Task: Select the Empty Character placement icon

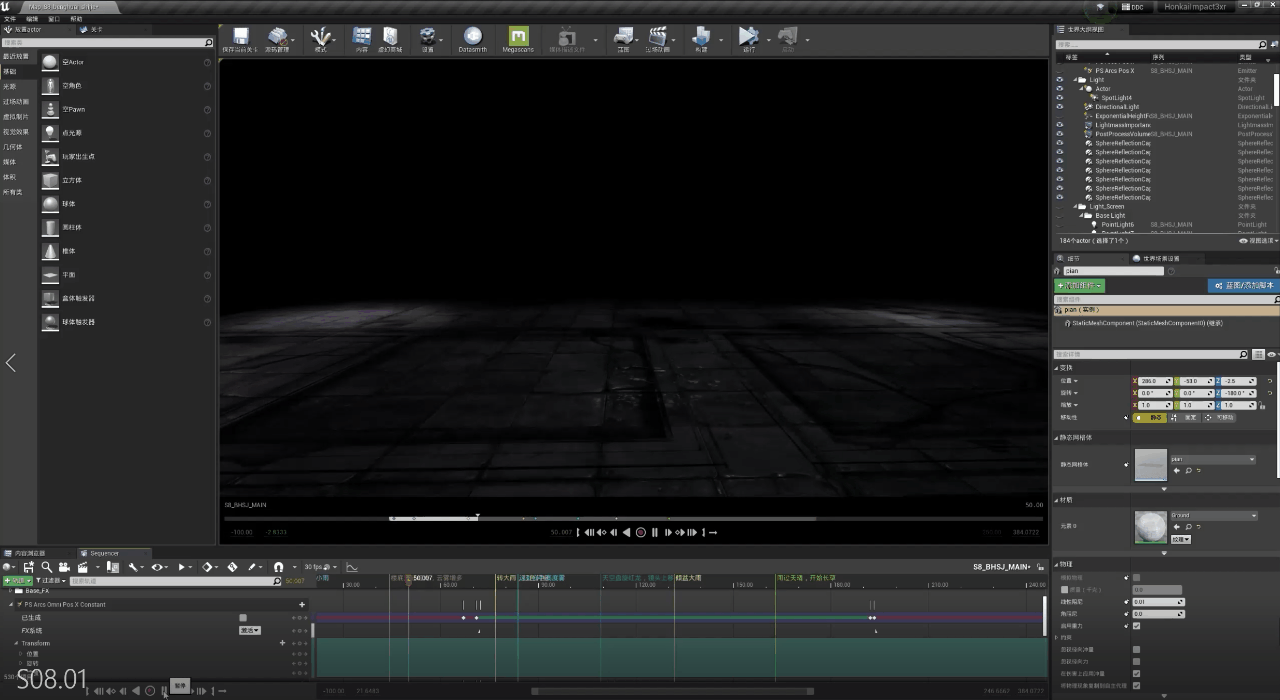Action: pyautogui.click(x=50, y=85)
